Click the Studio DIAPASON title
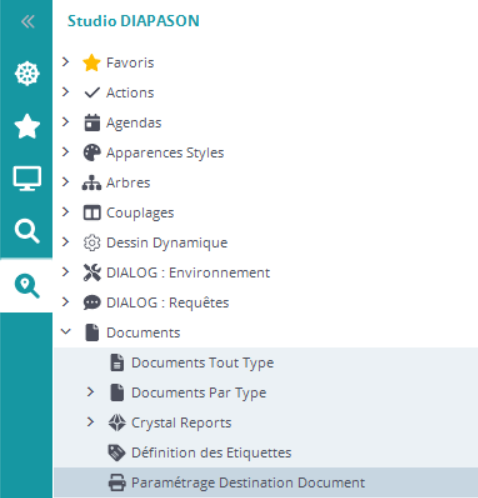 pos(133,21)
